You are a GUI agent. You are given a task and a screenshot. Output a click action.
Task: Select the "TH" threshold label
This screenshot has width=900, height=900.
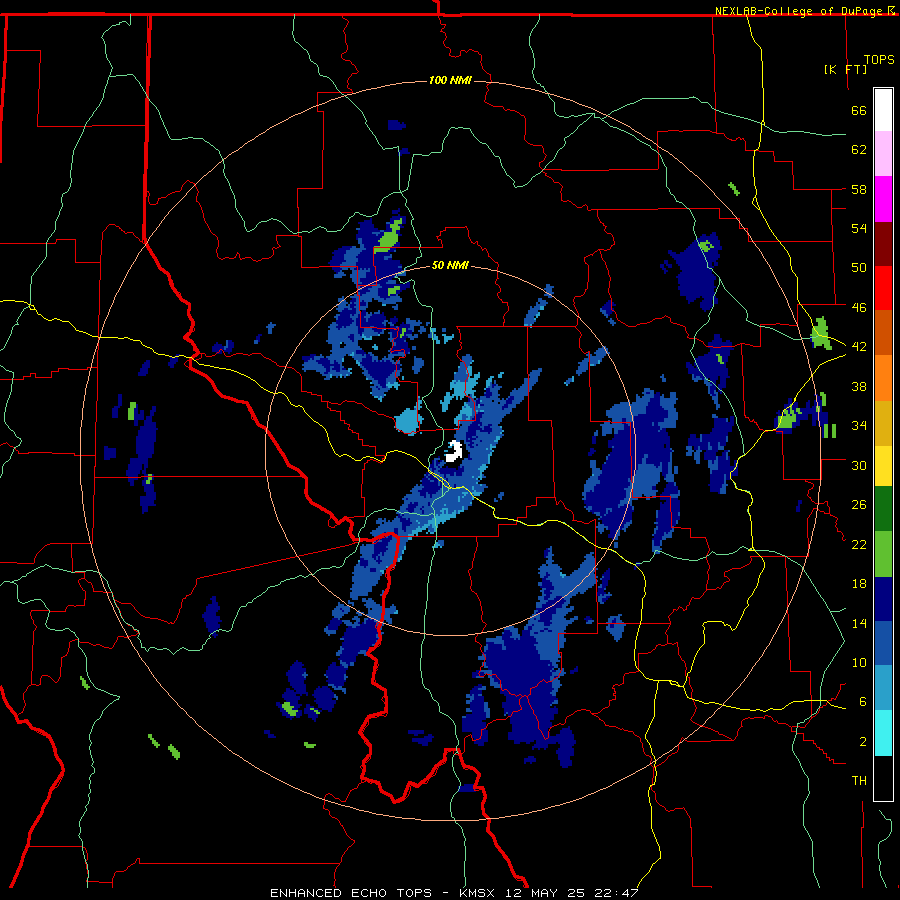point(859,781)
